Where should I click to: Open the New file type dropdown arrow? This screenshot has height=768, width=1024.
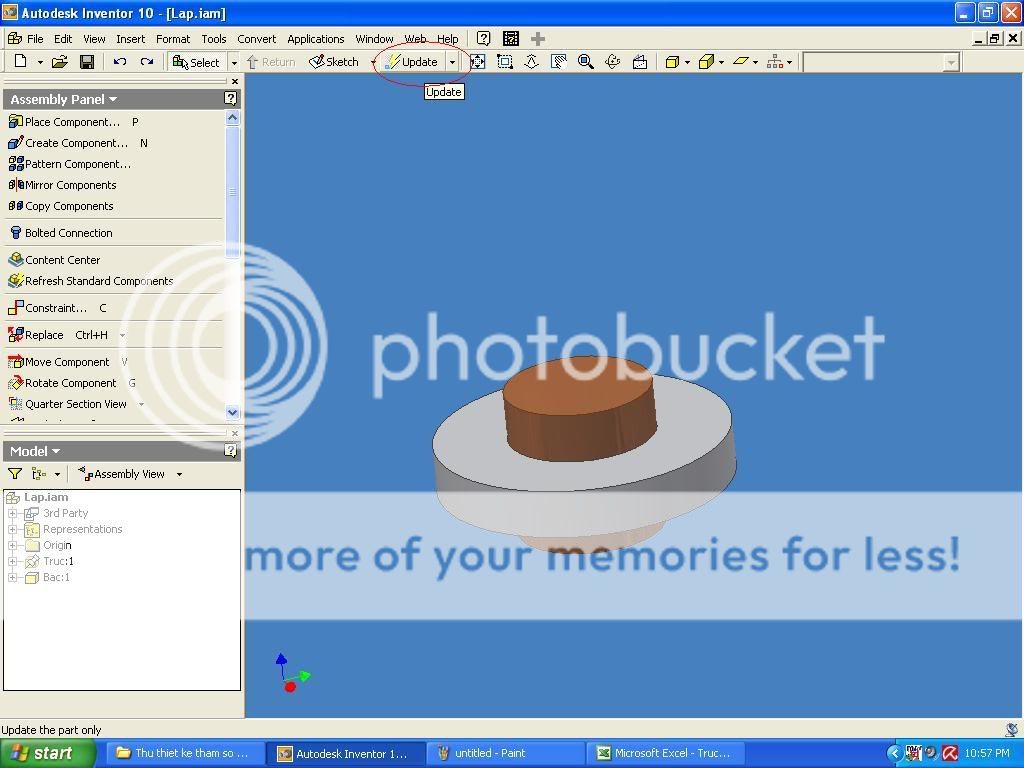click(x=40, y=62)
